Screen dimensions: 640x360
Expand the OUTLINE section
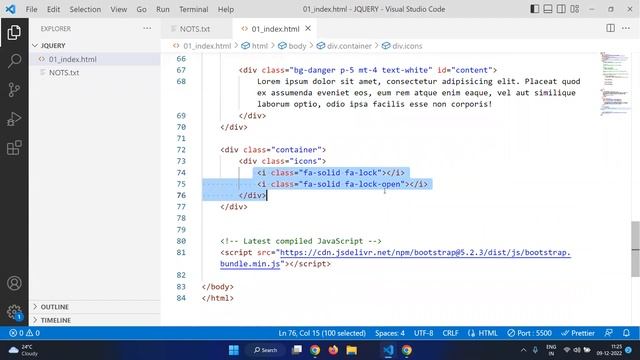54,307
